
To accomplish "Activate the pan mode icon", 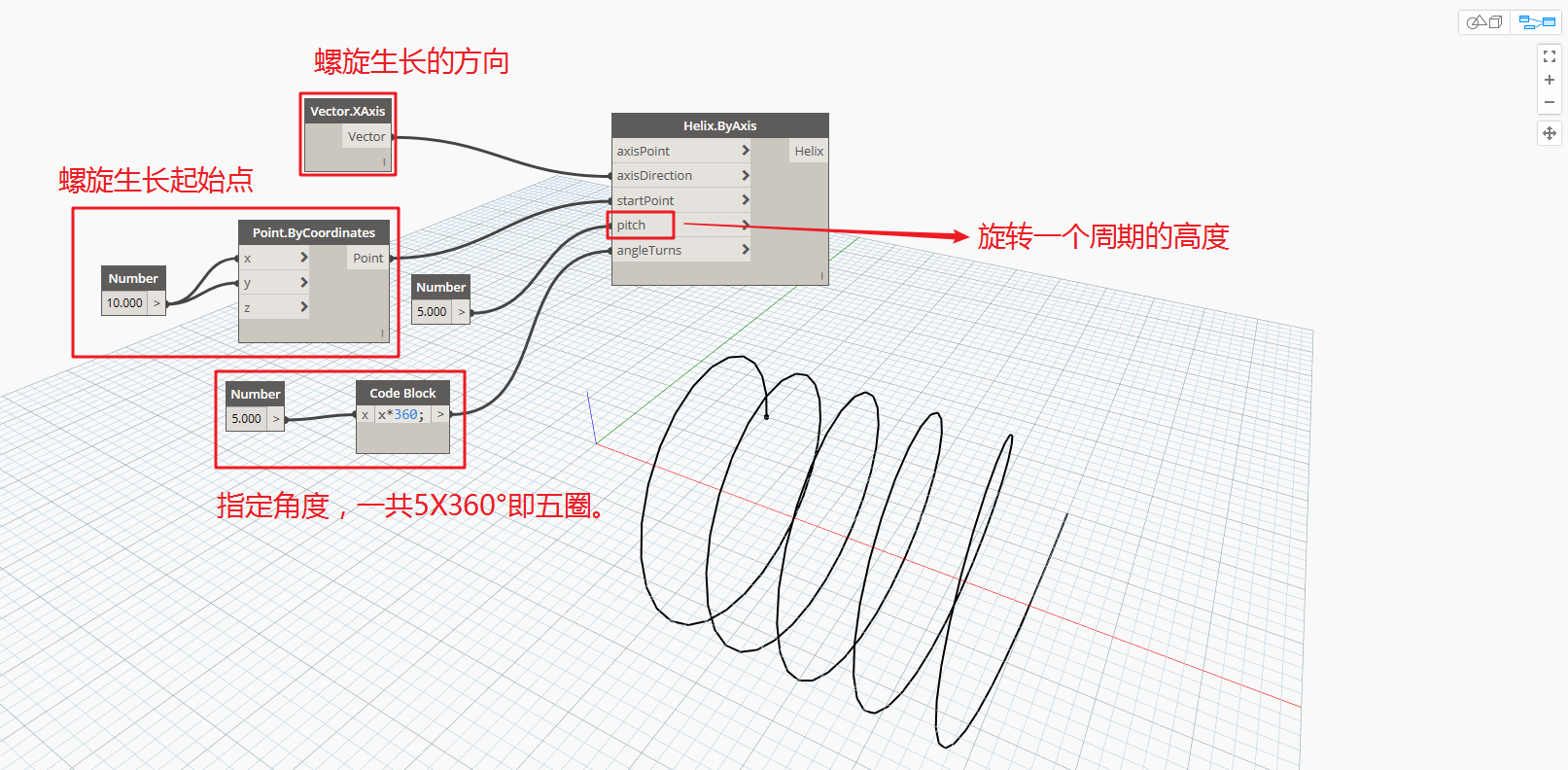I will point(1550,133).
